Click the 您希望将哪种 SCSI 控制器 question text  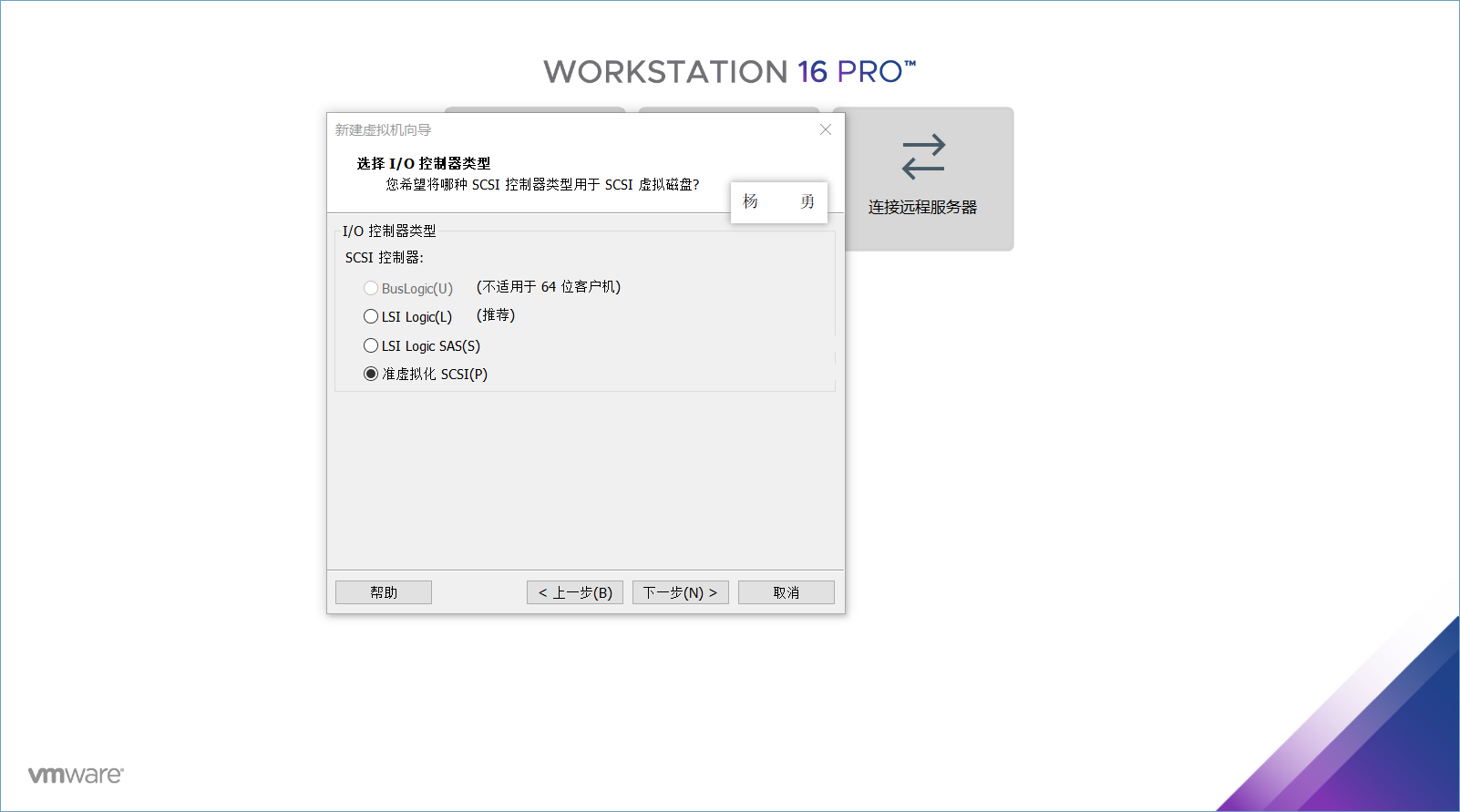(542, 184)
